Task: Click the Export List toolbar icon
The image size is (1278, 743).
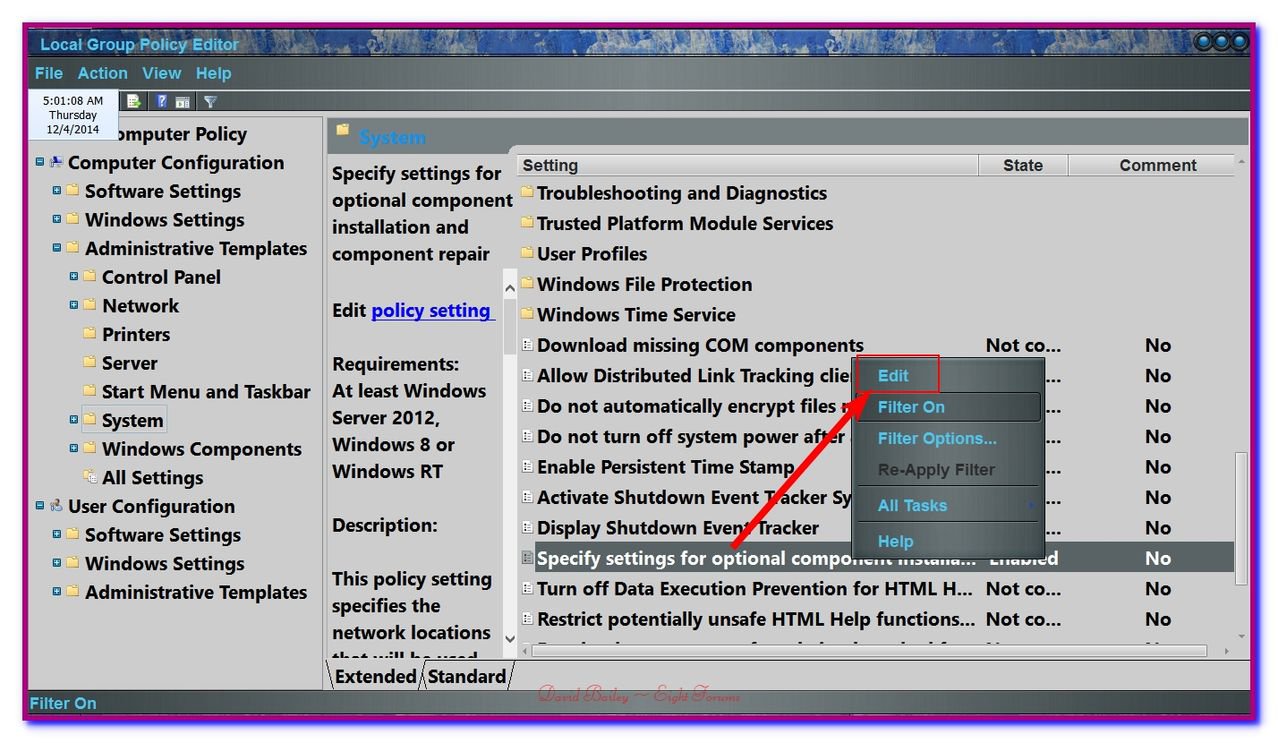Action: pyautogui.click(x=134, y=101)
